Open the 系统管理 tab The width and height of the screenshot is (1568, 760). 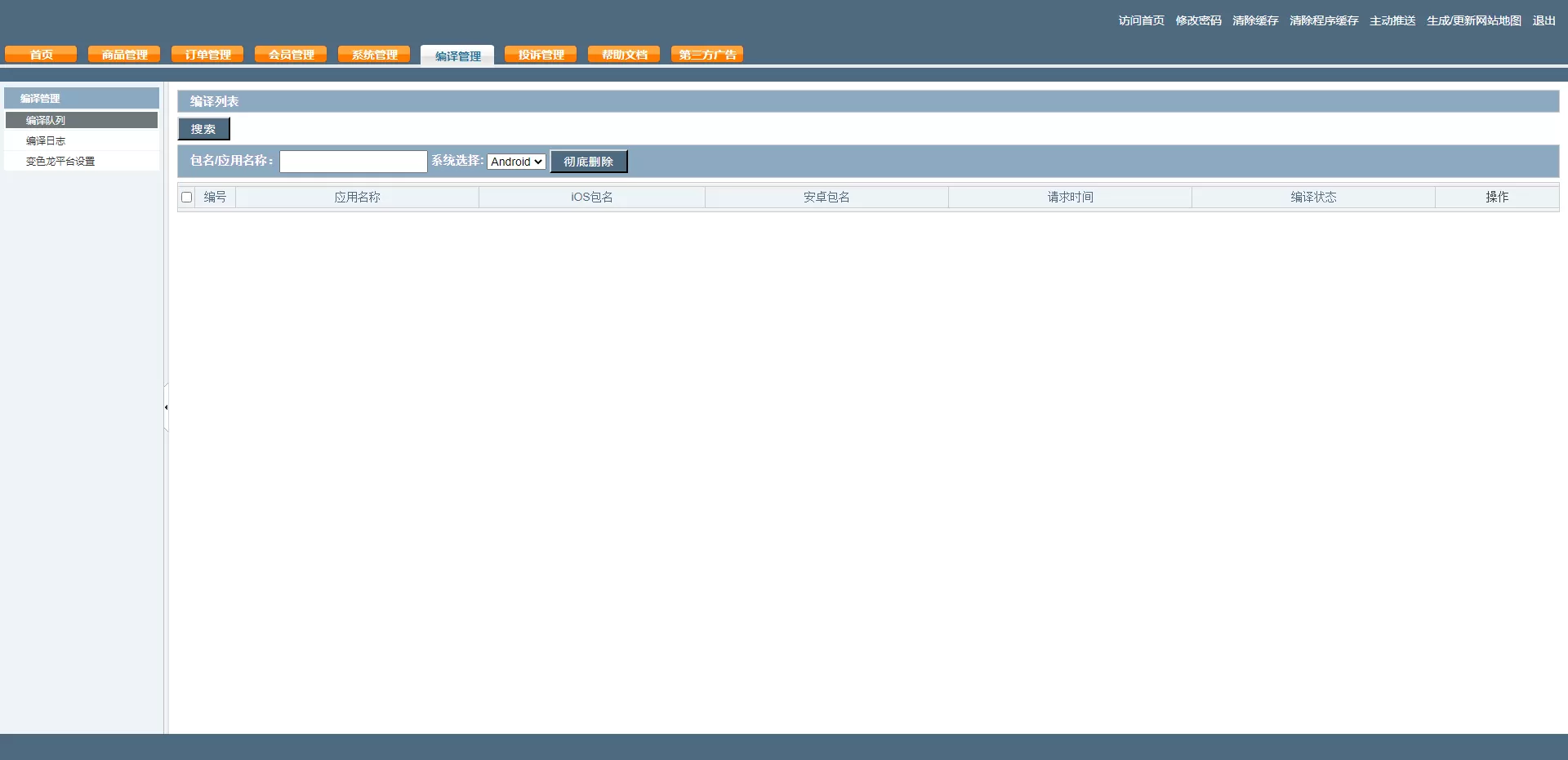374,55
